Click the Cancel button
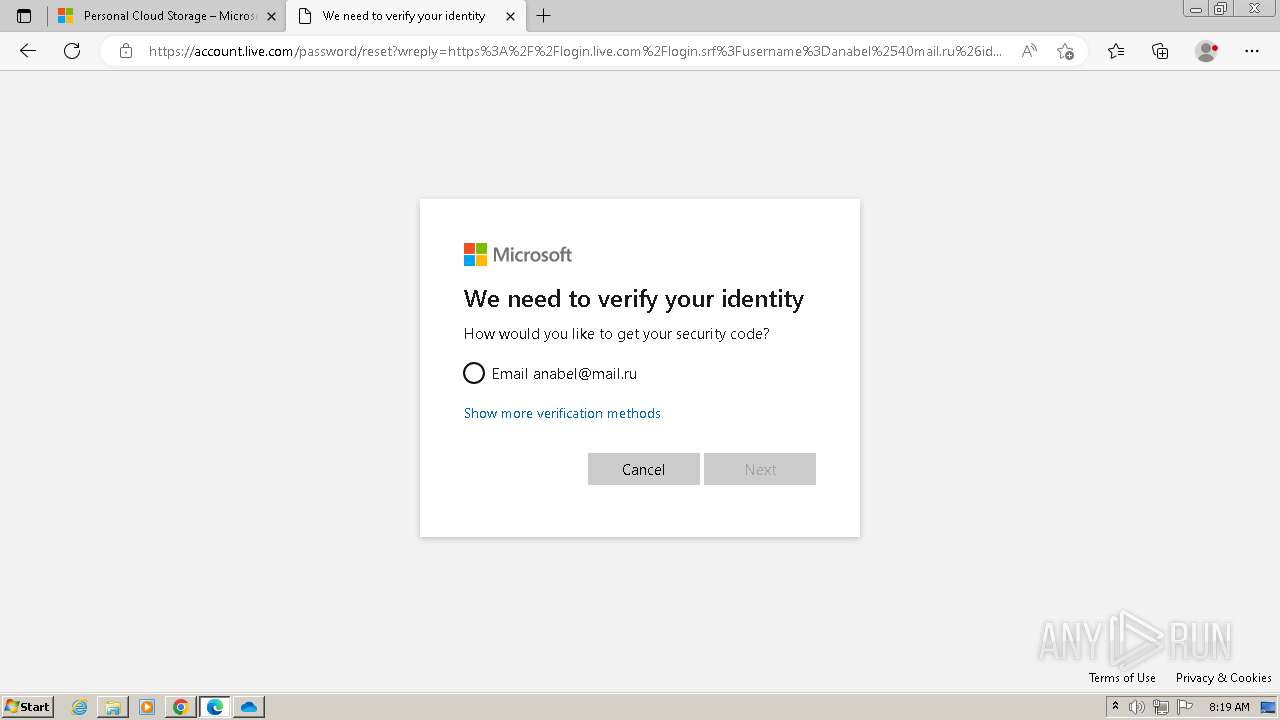 tap(643, 469)
